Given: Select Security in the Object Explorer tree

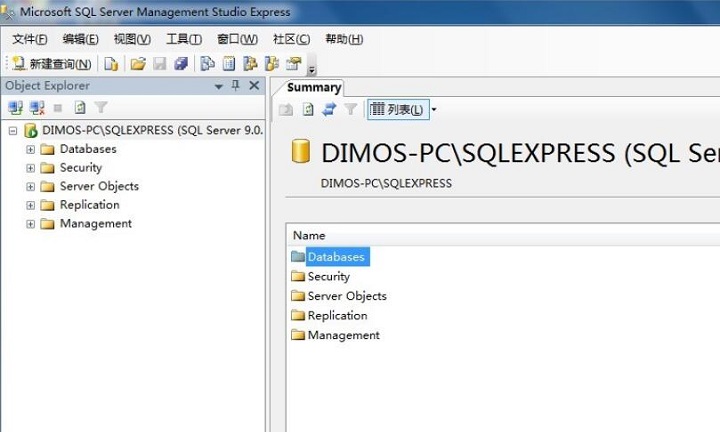Looking at the screenshot, I should coord(81,168).
